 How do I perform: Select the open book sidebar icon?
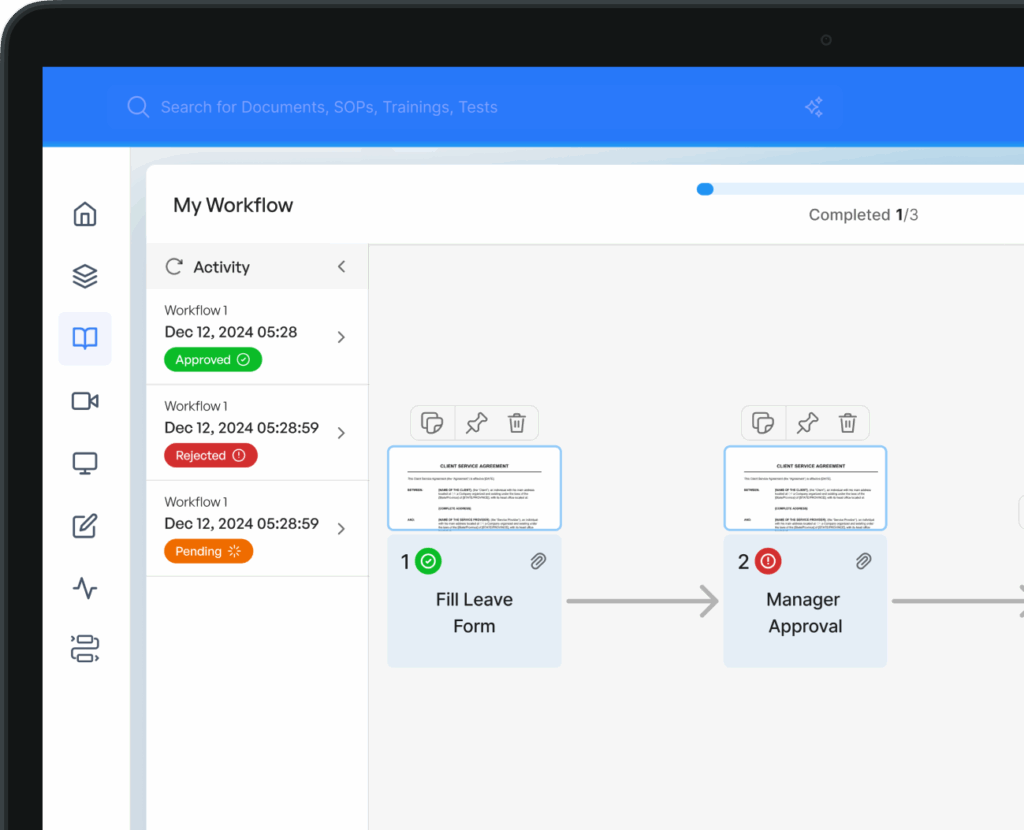[85, 339]
